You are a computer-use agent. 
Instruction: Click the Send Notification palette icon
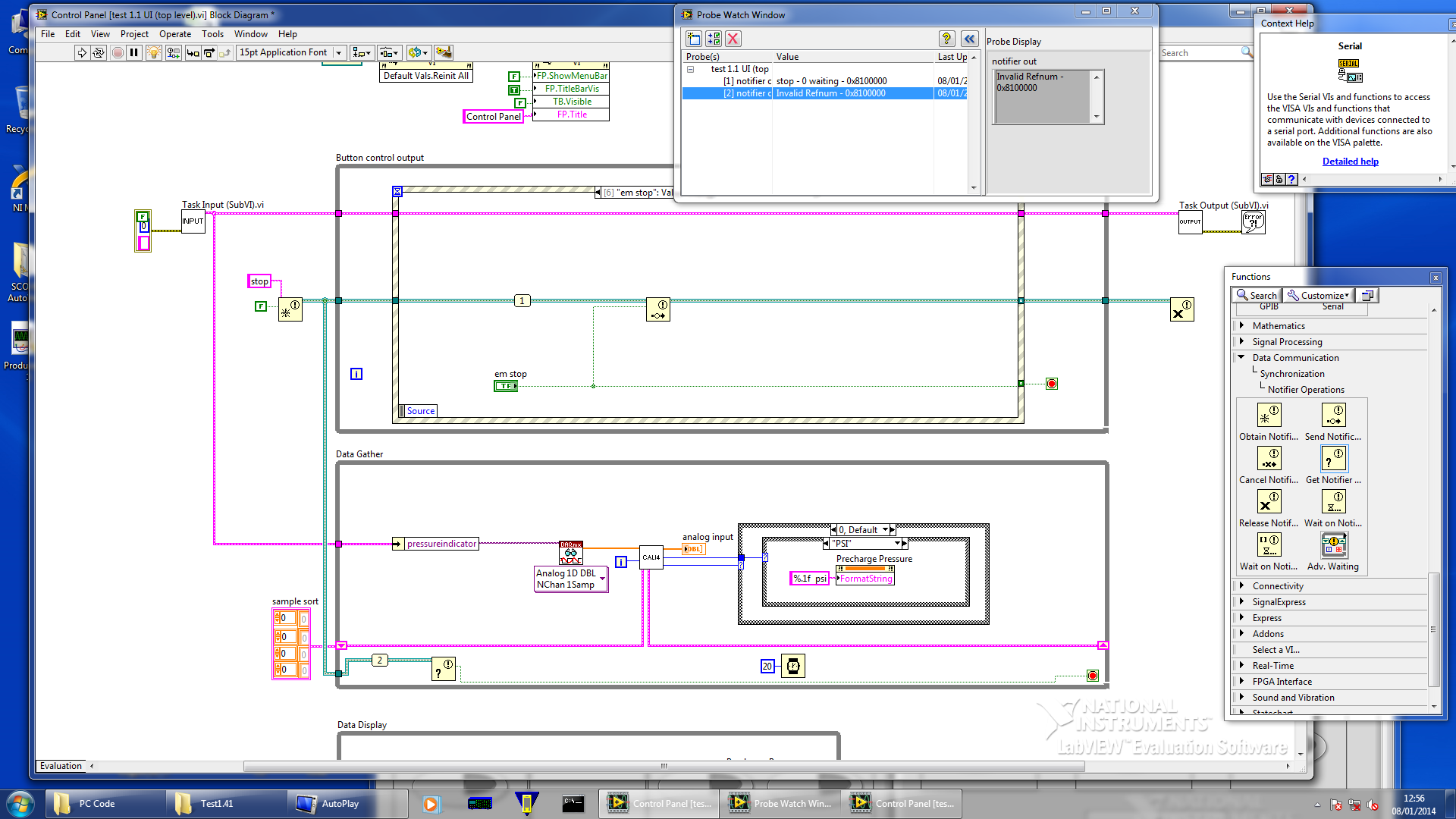[1334, 416]
